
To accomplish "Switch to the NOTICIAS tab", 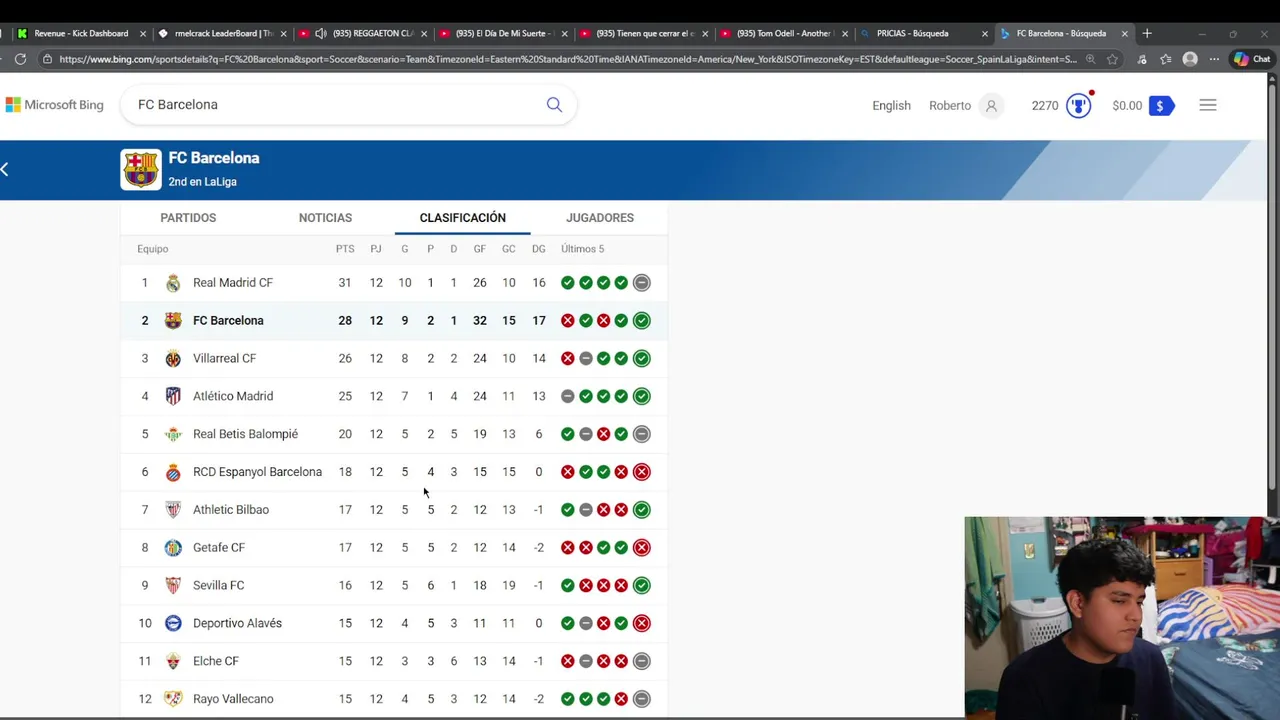I will [x=325, y=218].
